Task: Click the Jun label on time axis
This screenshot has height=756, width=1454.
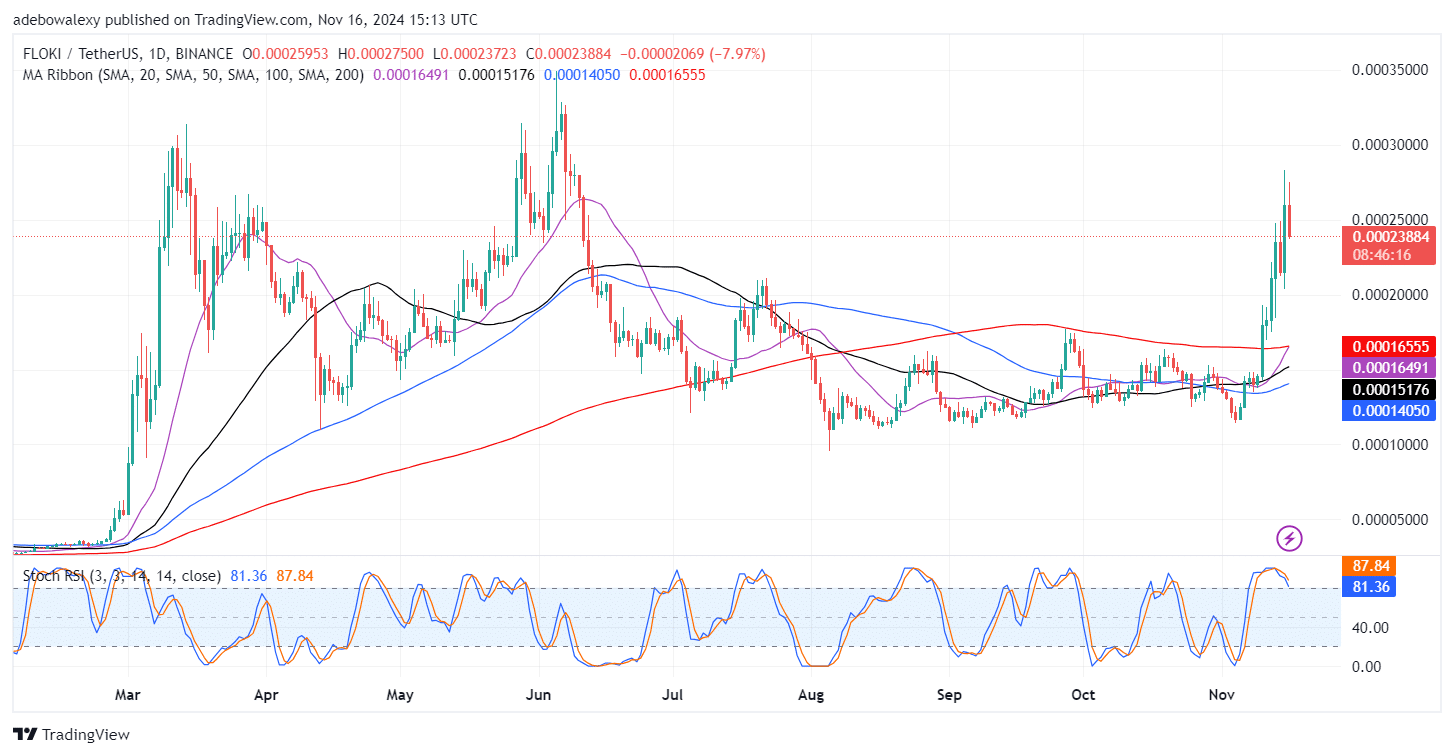Action: coord(539,693)
